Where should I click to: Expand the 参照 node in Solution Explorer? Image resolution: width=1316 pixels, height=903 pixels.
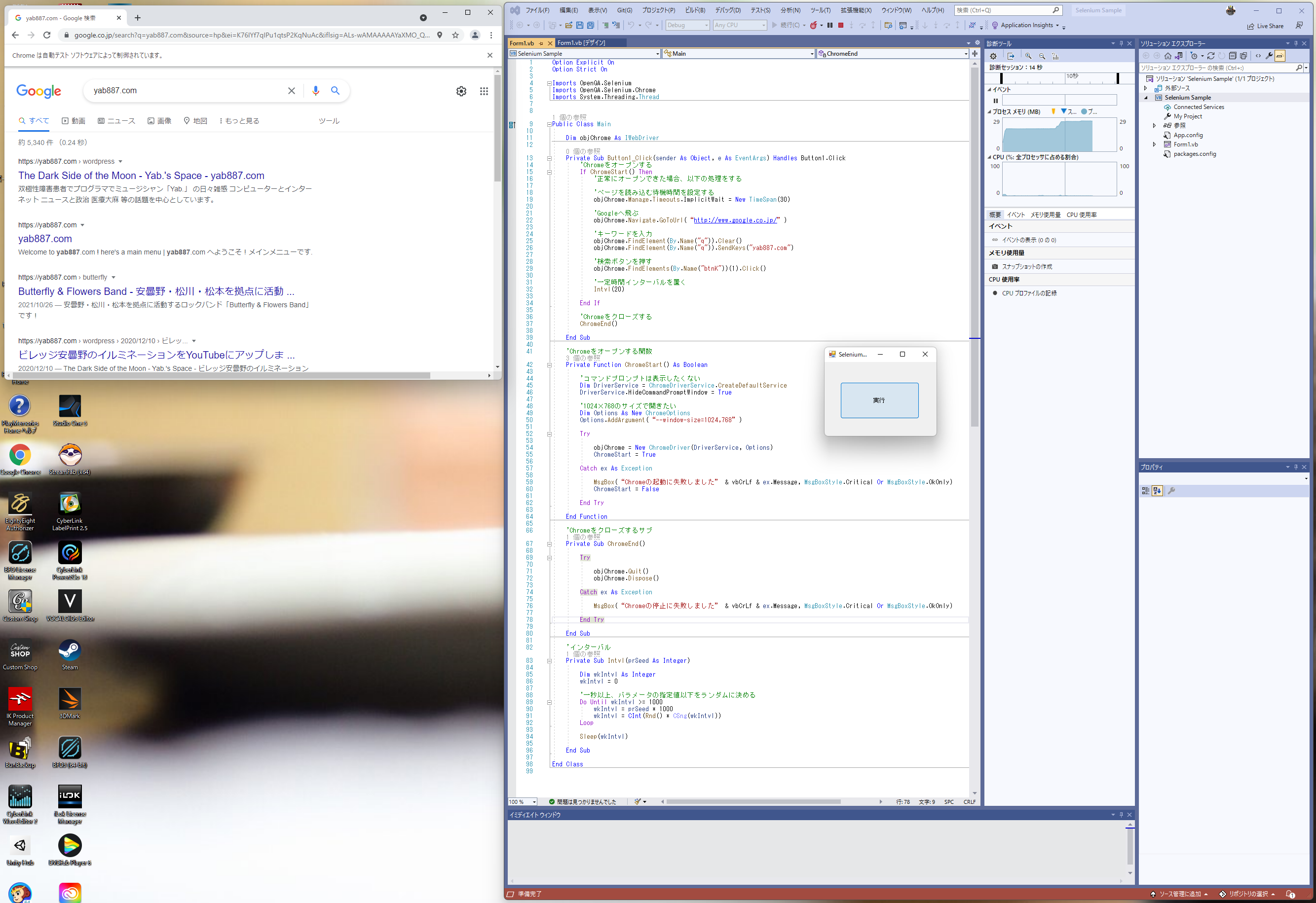pos(1154,126)
